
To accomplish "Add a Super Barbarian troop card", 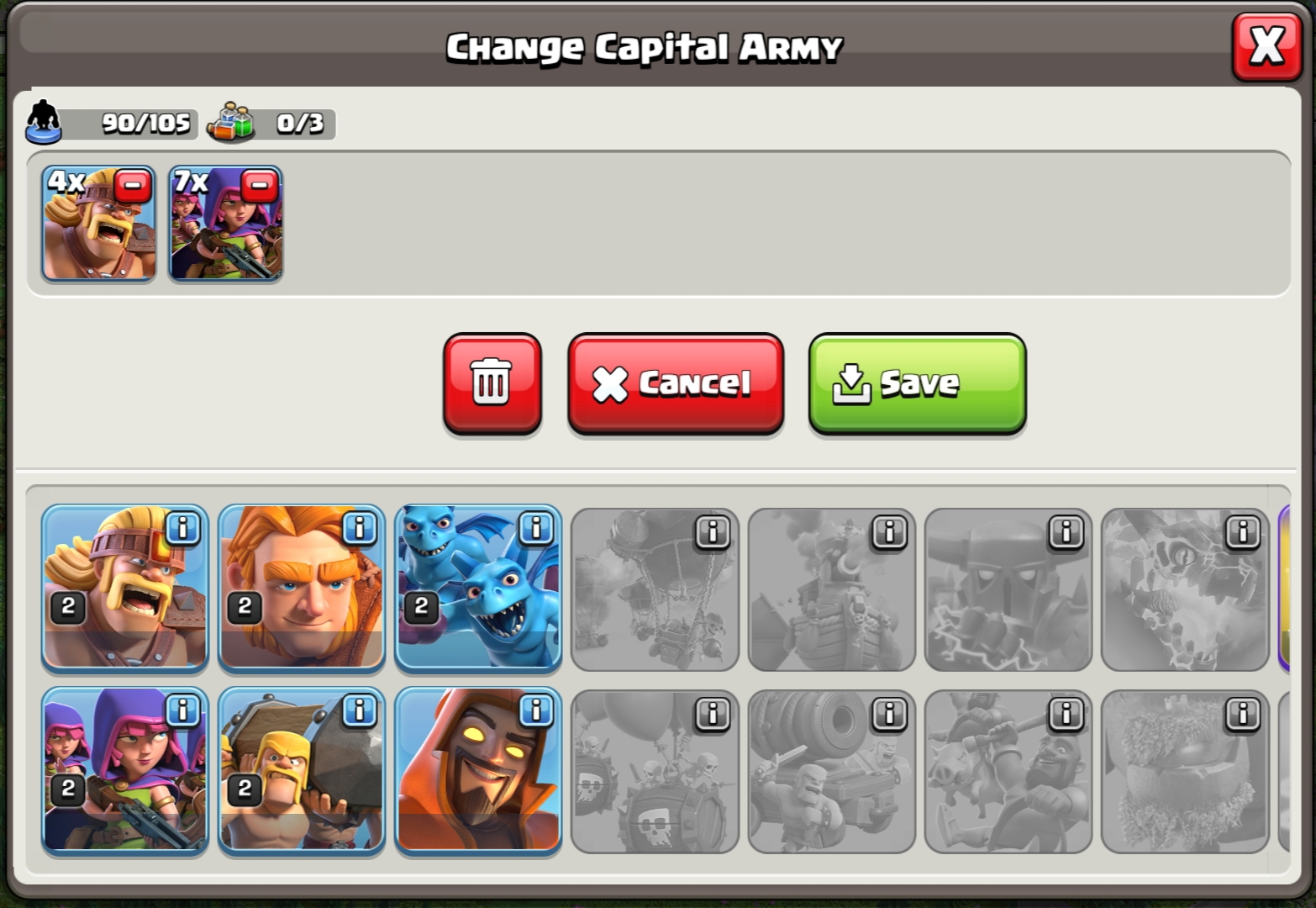I will click(x=124, y=589).
